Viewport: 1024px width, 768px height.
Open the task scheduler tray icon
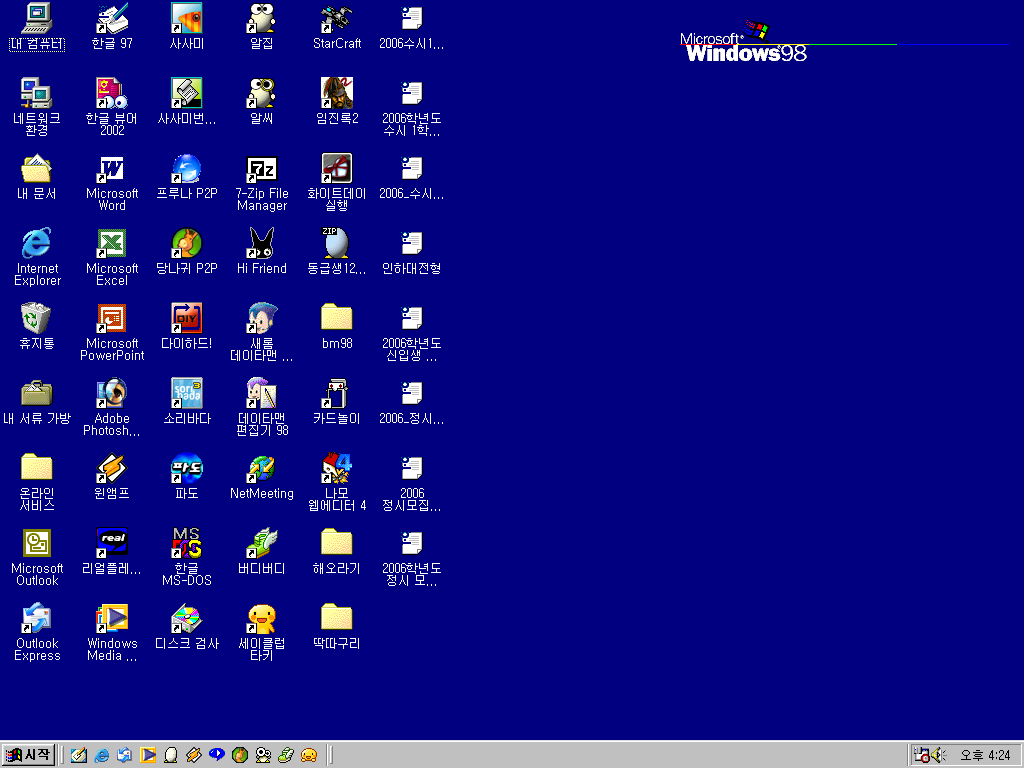pyautogui.click(x=921, y=755)
